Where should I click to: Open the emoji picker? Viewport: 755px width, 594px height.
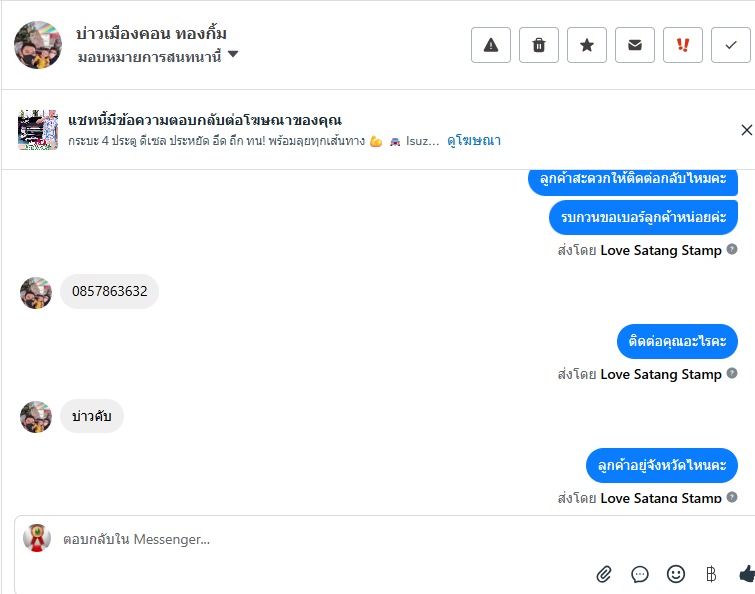(676, 574)
